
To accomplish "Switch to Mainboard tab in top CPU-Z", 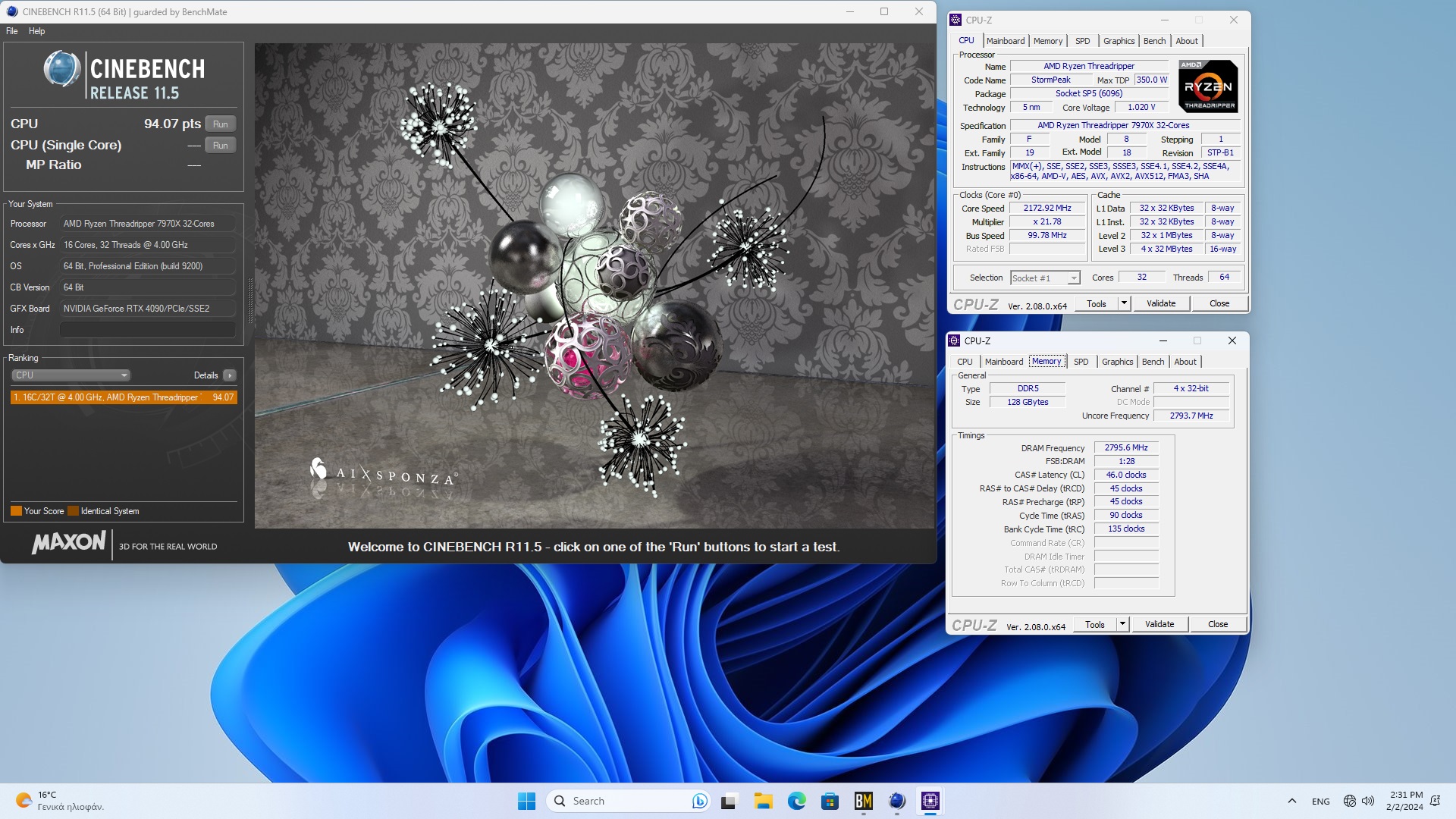I will click(1006, 41).
